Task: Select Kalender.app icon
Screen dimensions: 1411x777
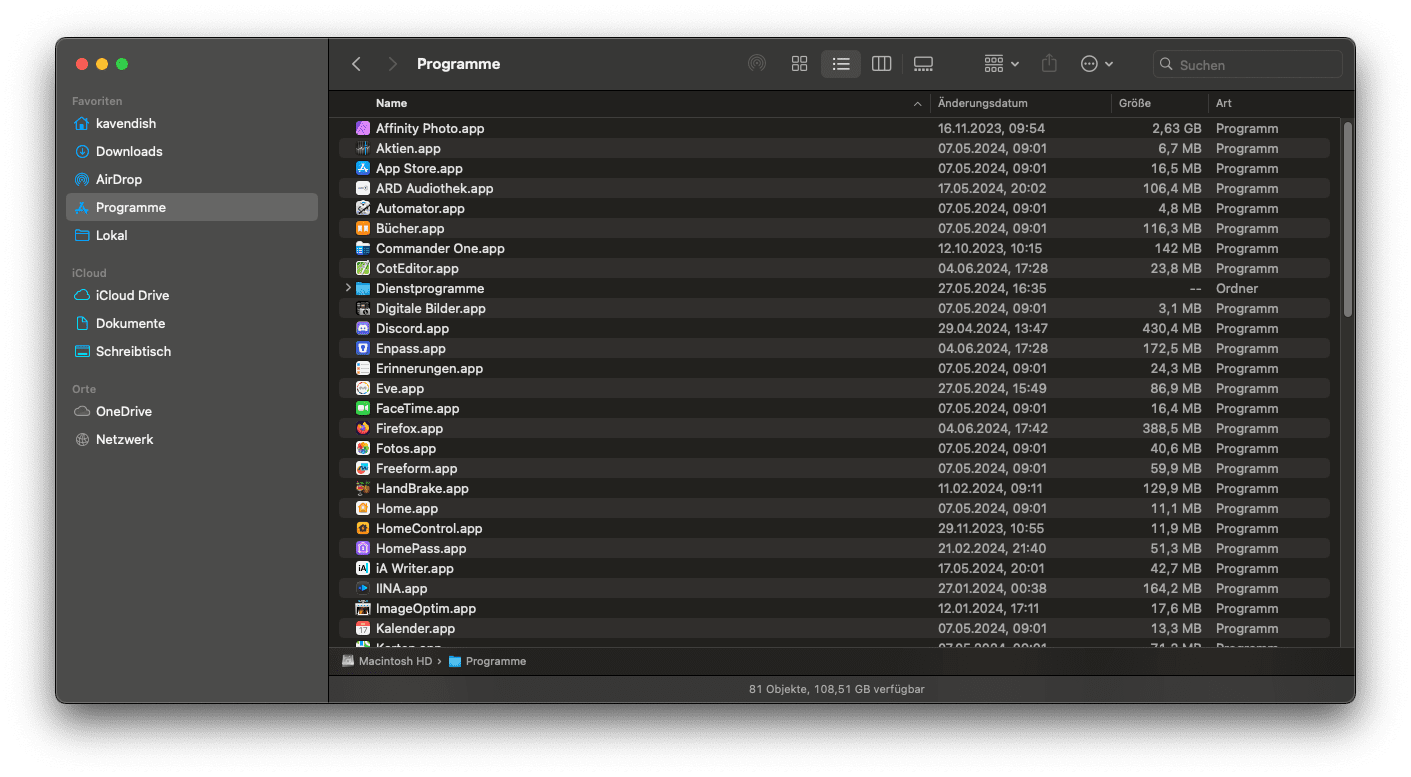Action: [x=363, y=628]
